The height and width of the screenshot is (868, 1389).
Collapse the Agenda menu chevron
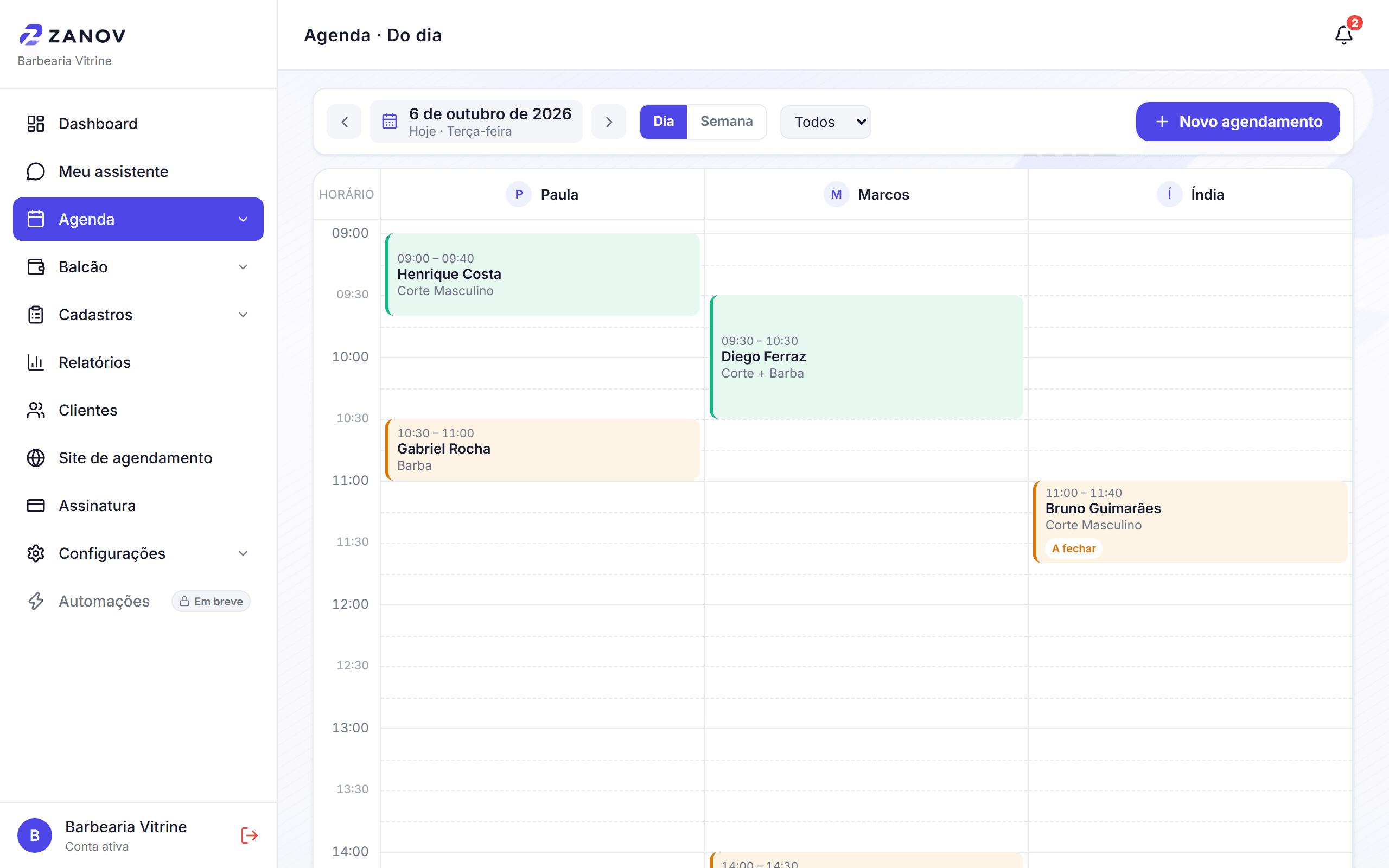click(243, 219)
